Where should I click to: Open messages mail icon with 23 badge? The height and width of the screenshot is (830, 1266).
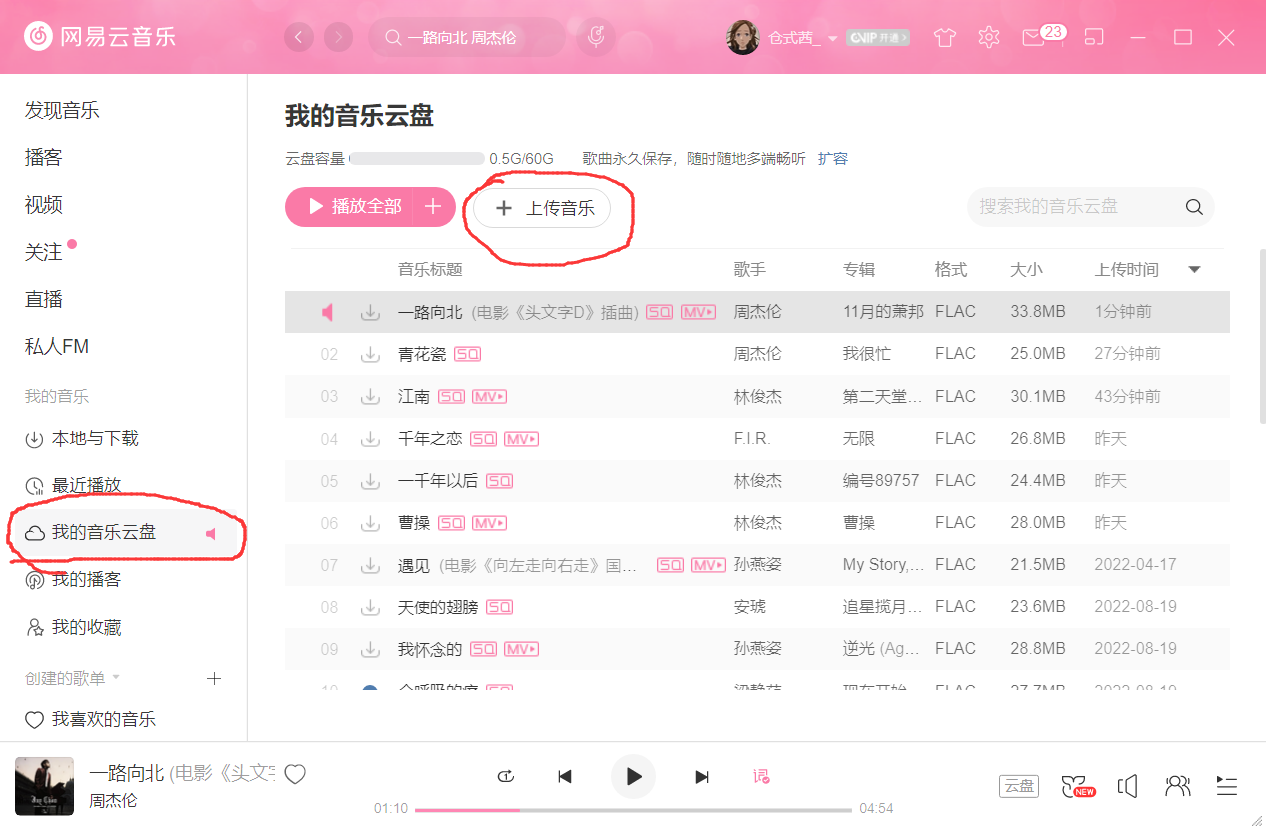point(1041,36)
